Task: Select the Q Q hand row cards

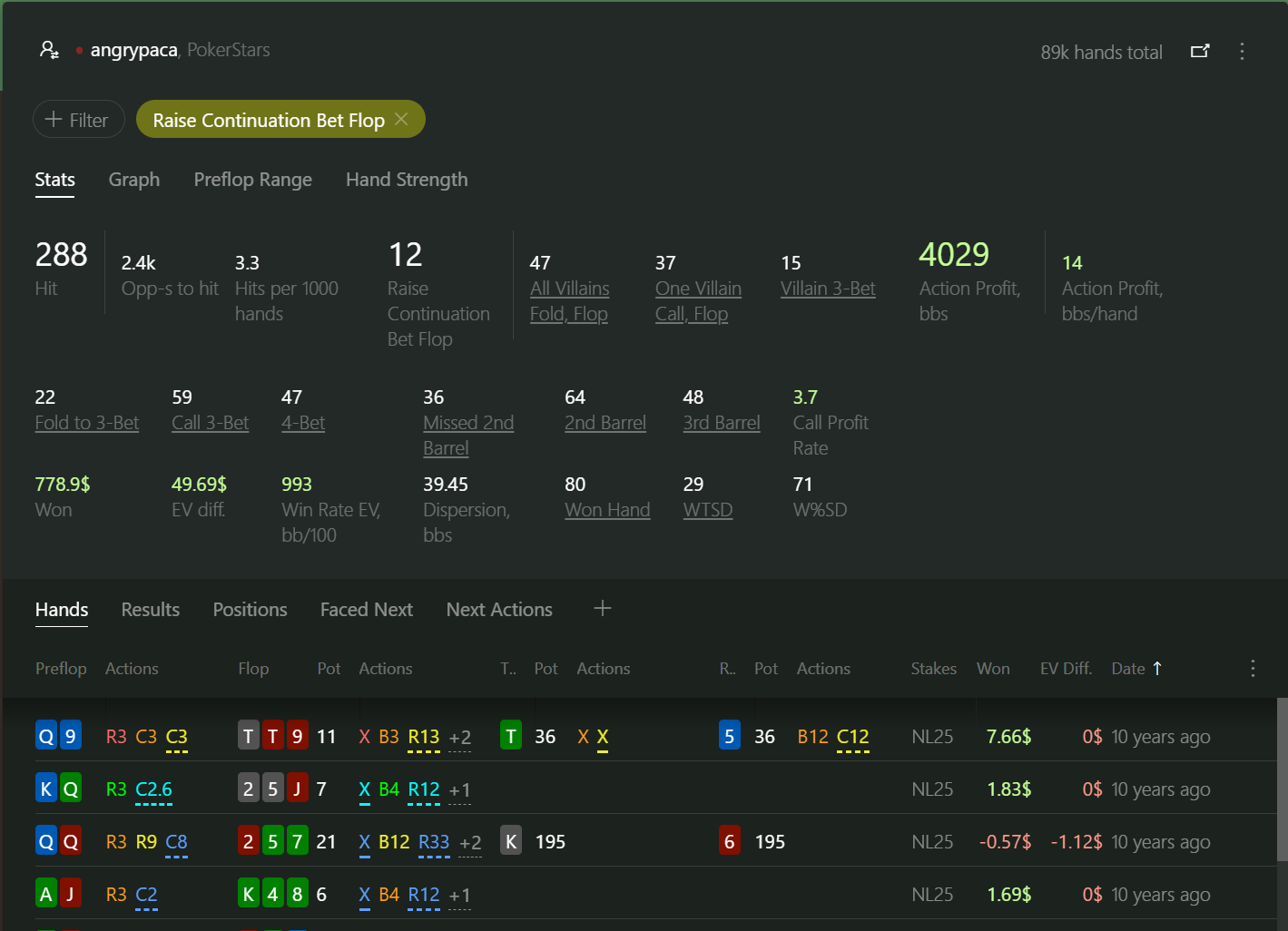Action: (x=59, y=841)
